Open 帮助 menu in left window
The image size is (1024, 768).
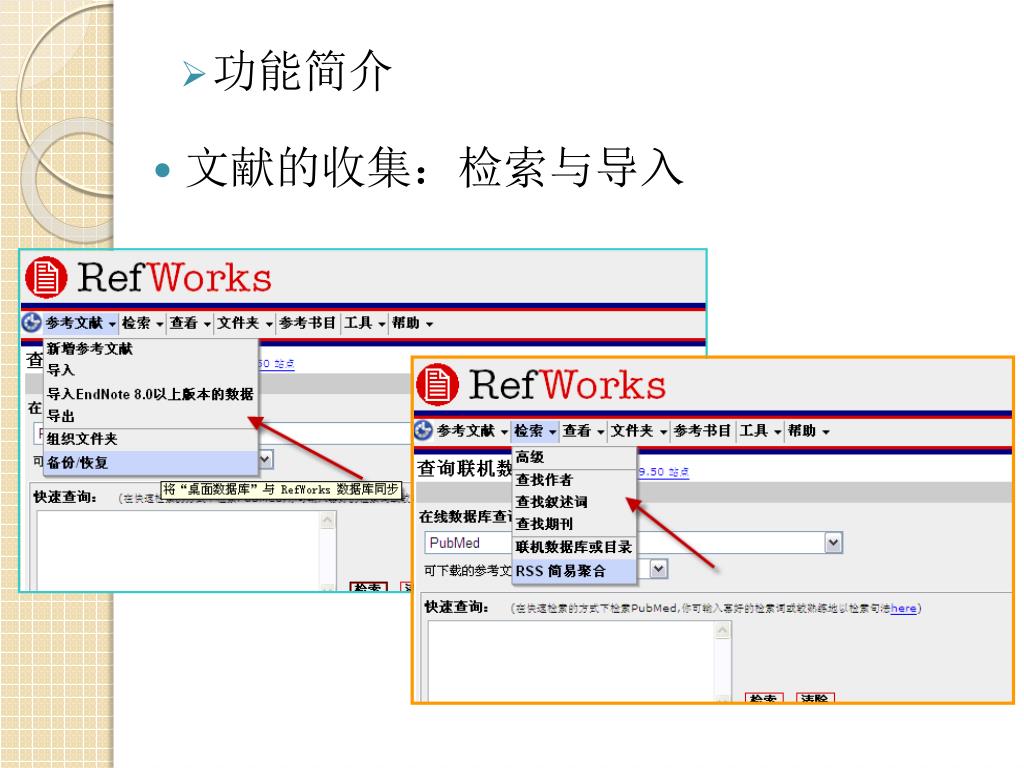412,323
